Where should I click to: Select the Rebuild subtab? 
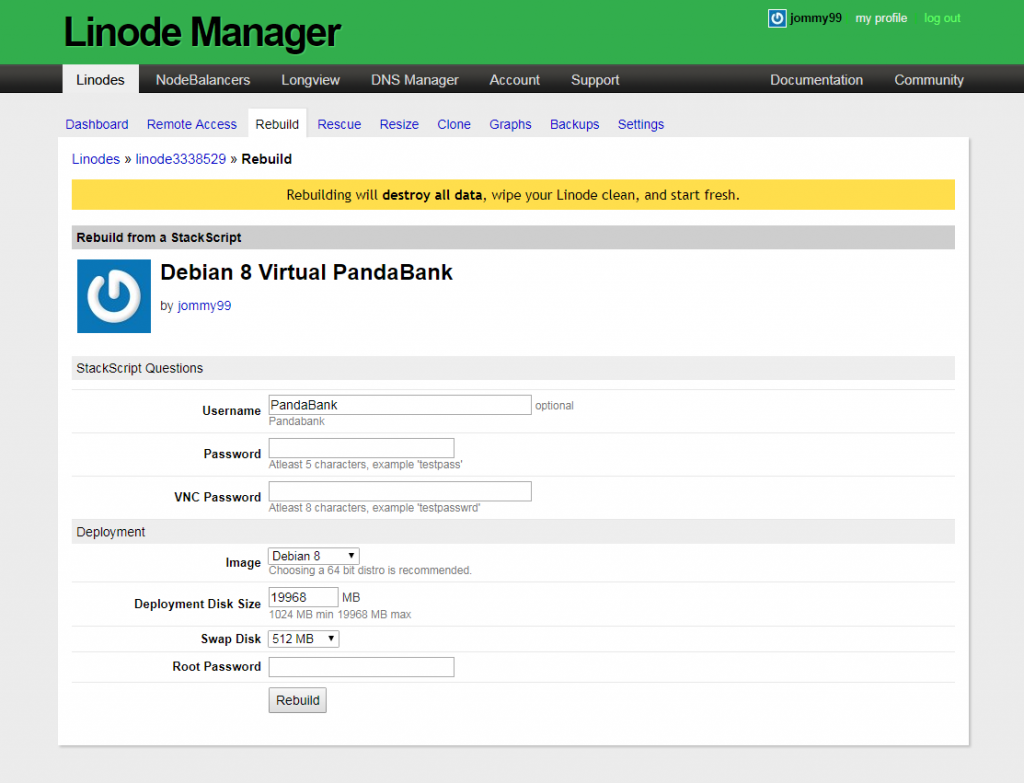277,124
